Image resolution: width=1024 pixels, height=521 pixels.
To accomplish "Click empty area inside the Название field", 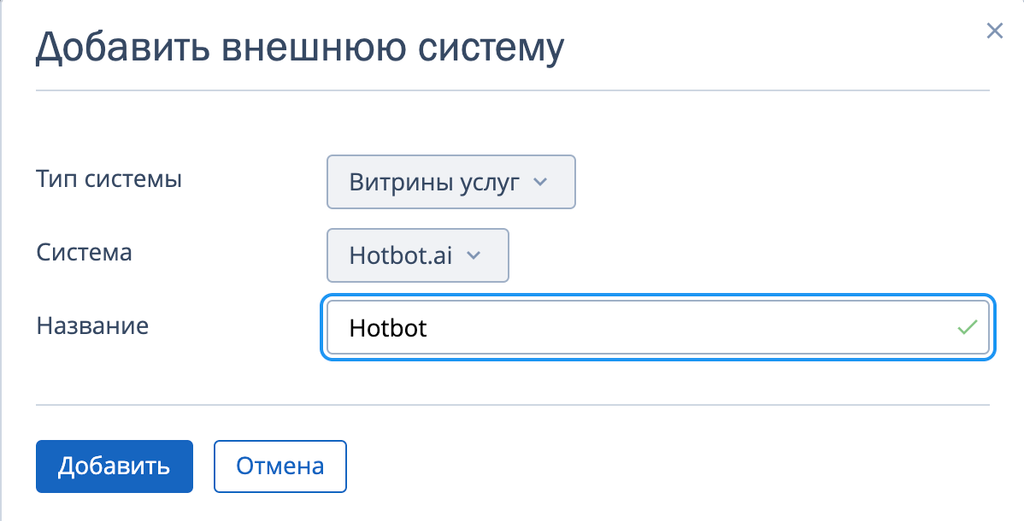I will [700, 327].
